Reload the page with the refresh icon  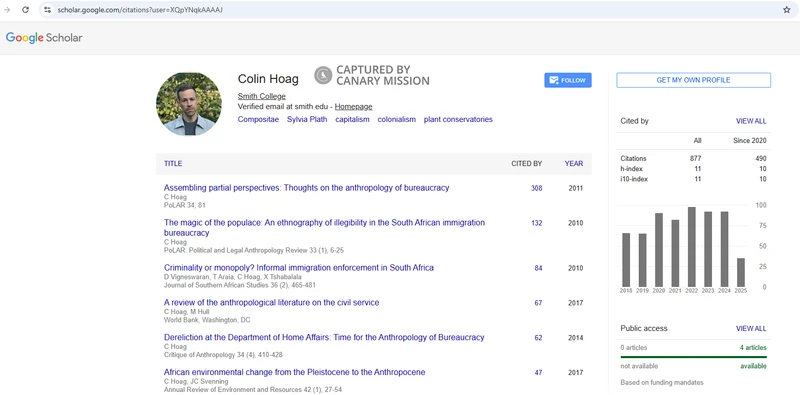[x=25, y=10]
